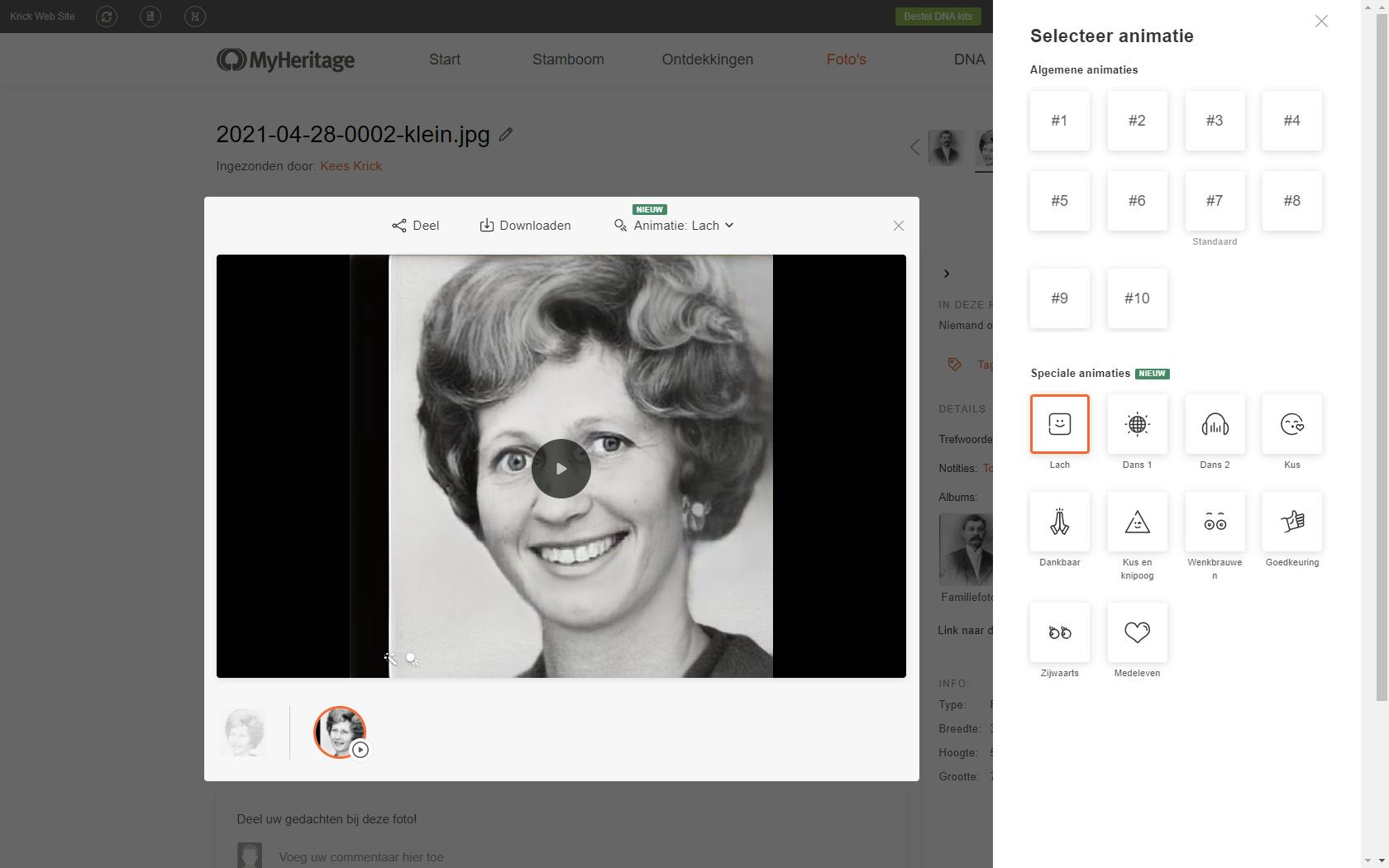Choose the Goedkeuring thumbs-up animation

1291,522
